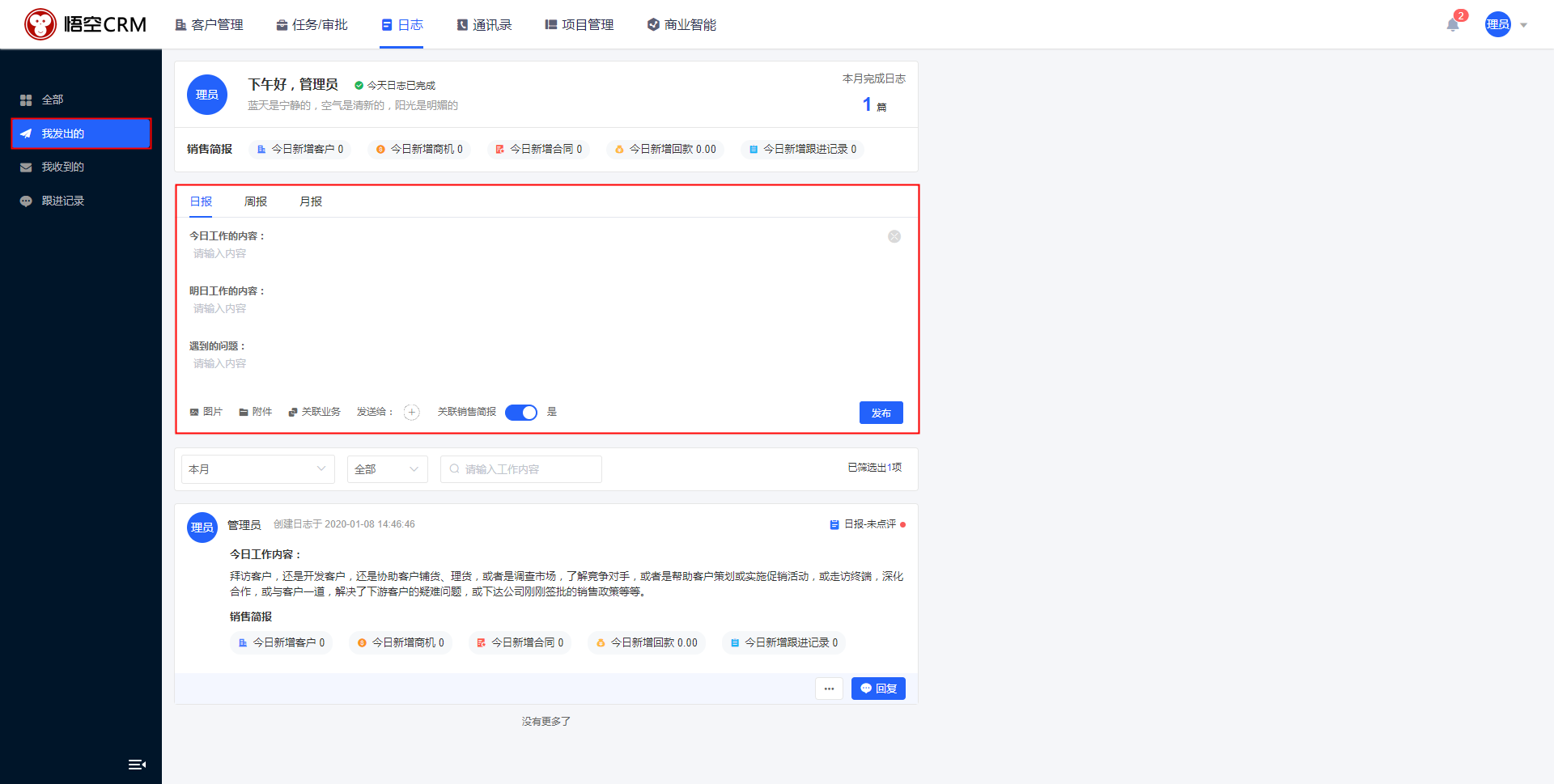
Task: Open 任务/审批 menu
Action: pos(312,25)
